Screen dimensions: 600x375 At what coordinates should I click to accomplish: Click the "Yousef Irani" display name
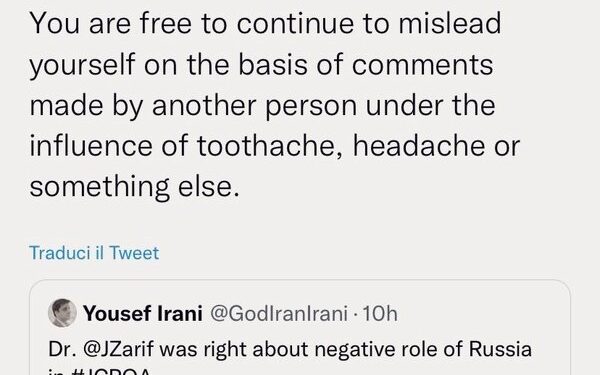[x=143, y=313]
